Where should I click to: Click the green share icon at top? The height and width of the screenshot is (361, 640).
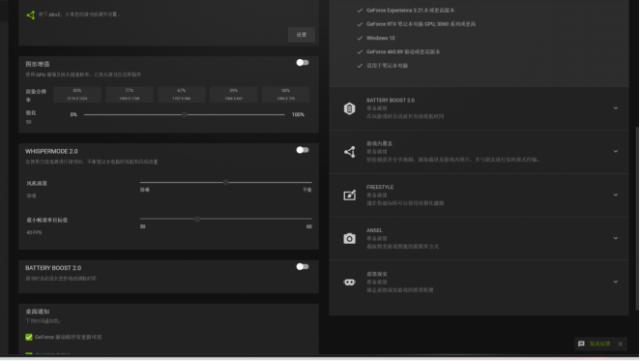pos(30,15)
